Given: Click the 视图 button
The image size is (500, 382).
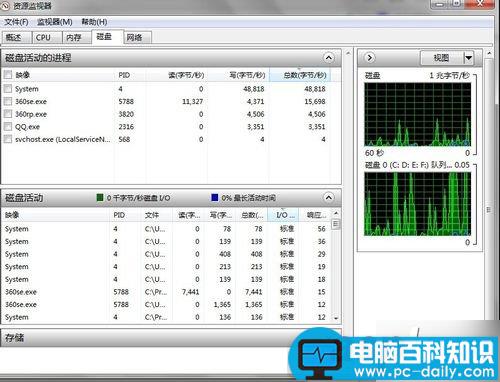Looking at the screenshot, I should point(441,58).
